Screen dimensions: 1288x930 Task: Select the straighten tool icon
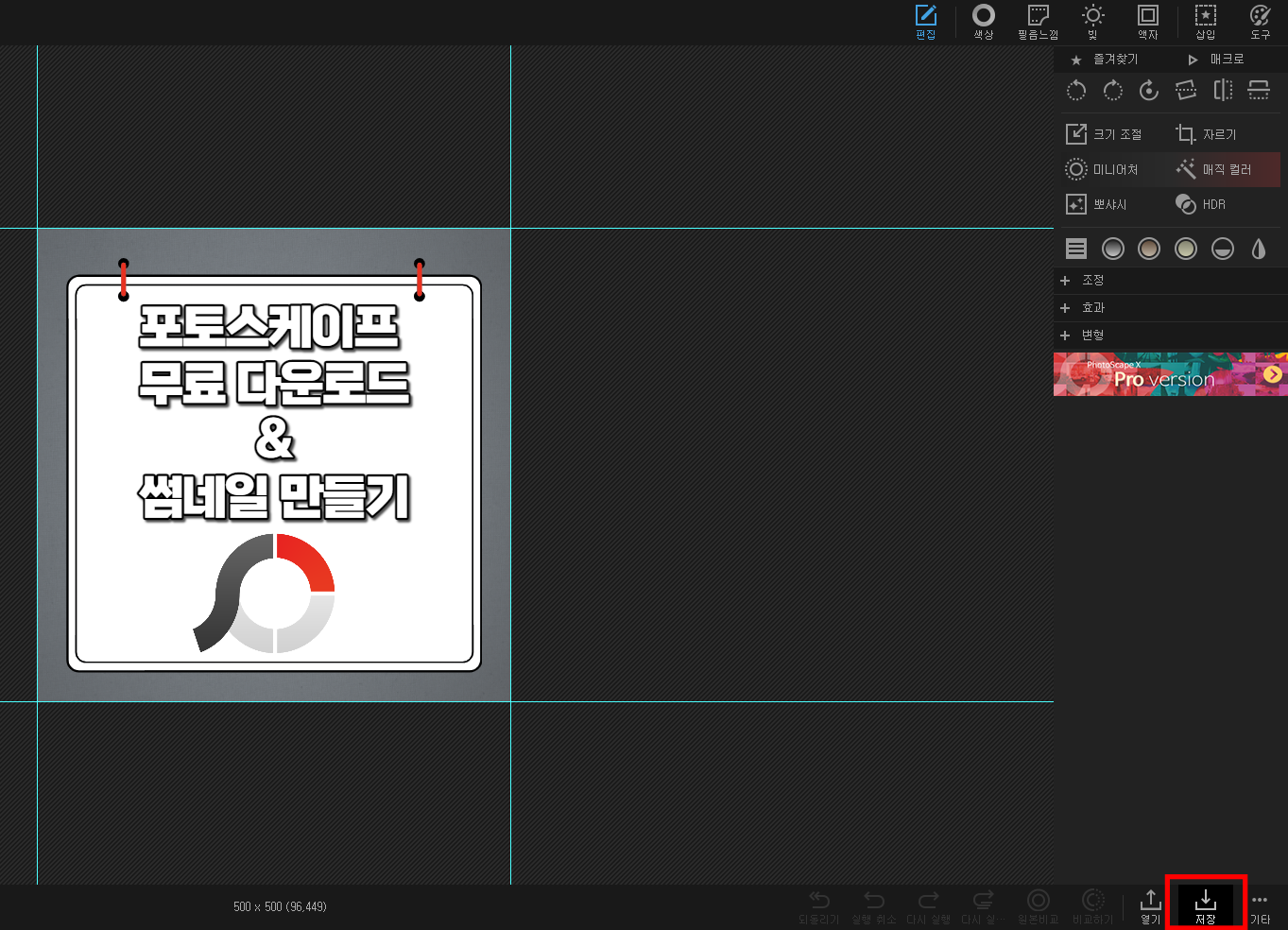[x=1186, y=91]
